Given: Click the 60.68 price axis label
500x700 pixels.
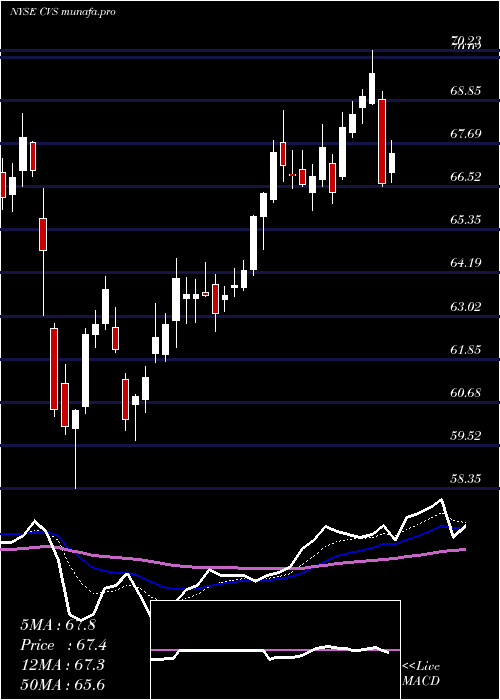Looking at the screenshot, I should [466, 392].
